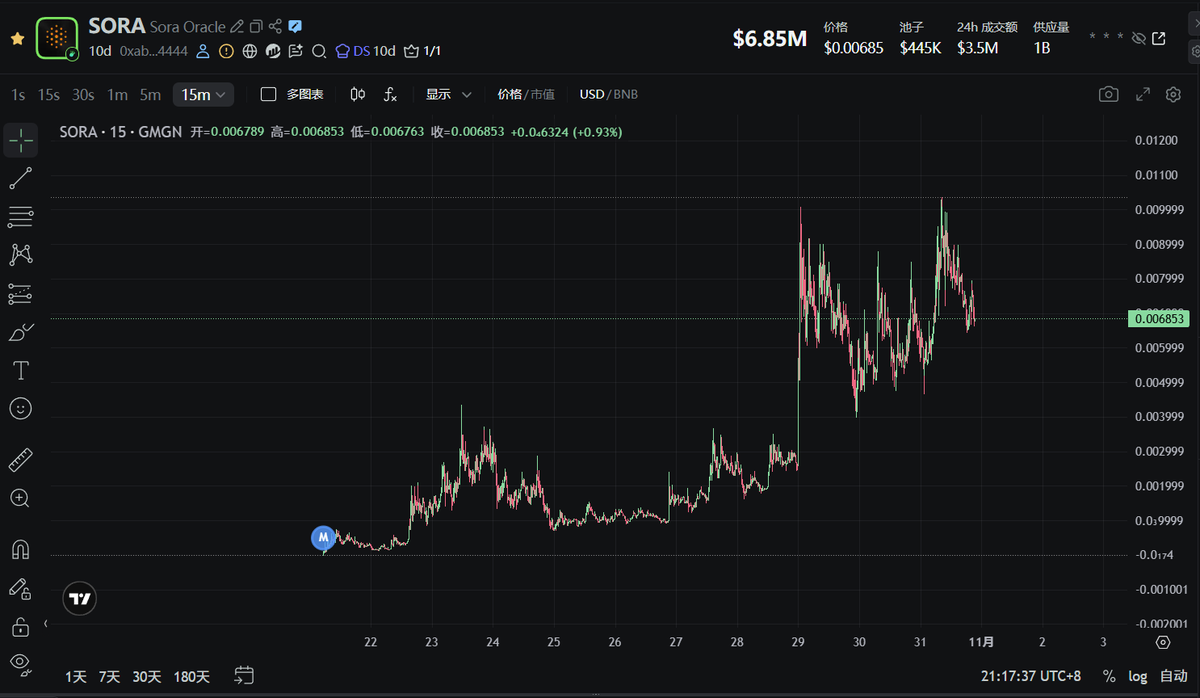Set range to 7天
Screen dimensions: 1200x698
click(x=109, y=677)
